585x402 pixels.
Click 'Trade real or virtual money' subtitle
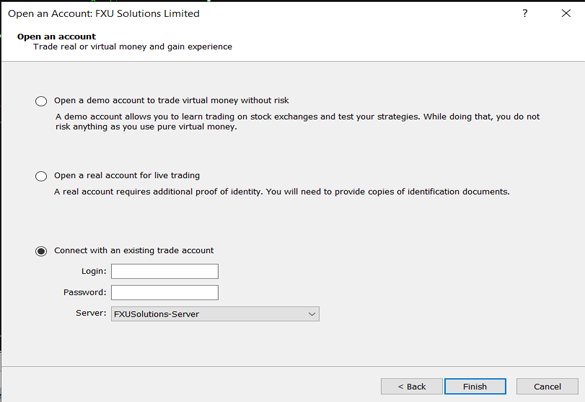(132, 47)
